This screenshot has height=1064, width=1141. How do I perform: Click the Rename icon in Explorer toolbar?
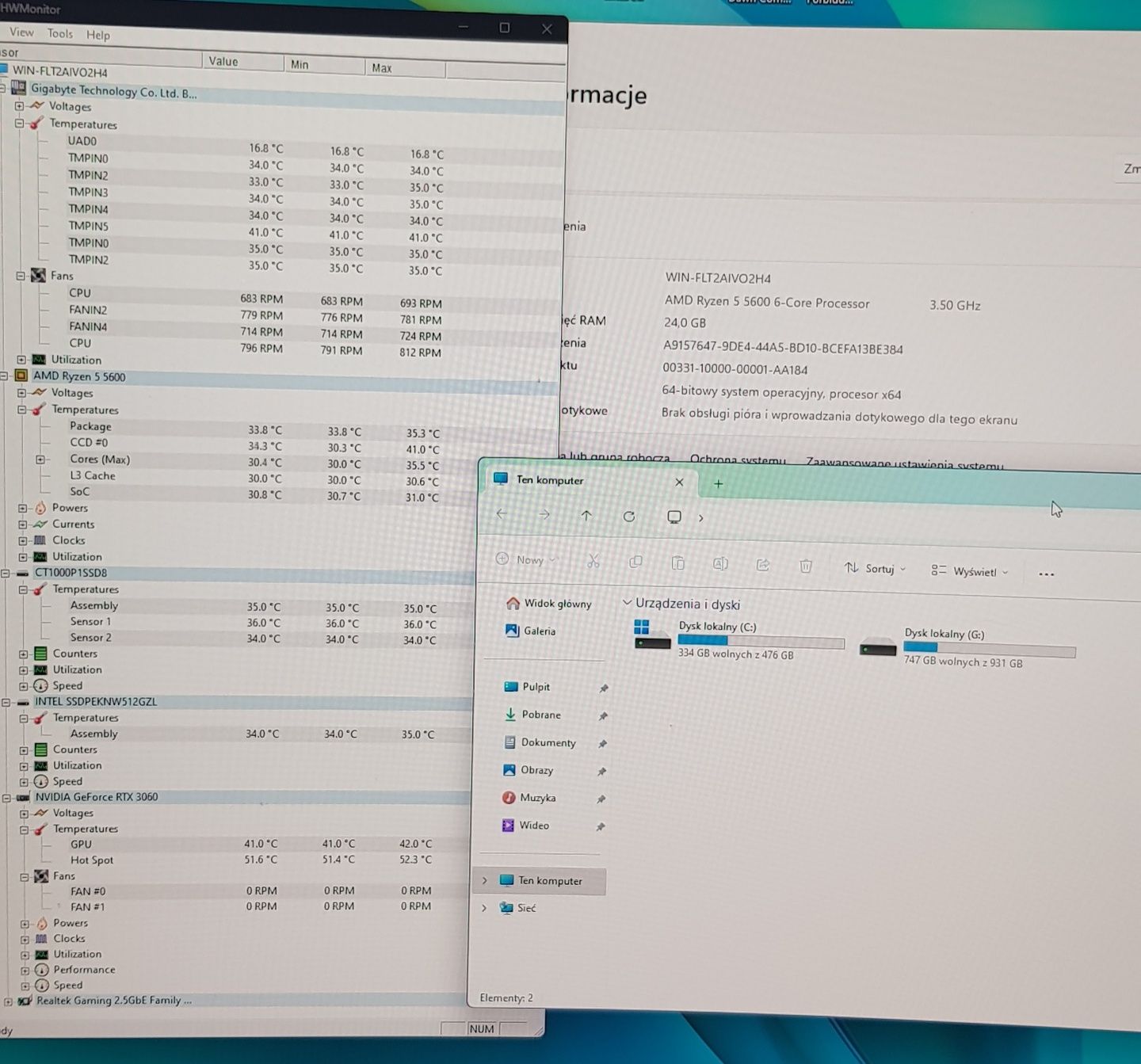coord(720,563)
